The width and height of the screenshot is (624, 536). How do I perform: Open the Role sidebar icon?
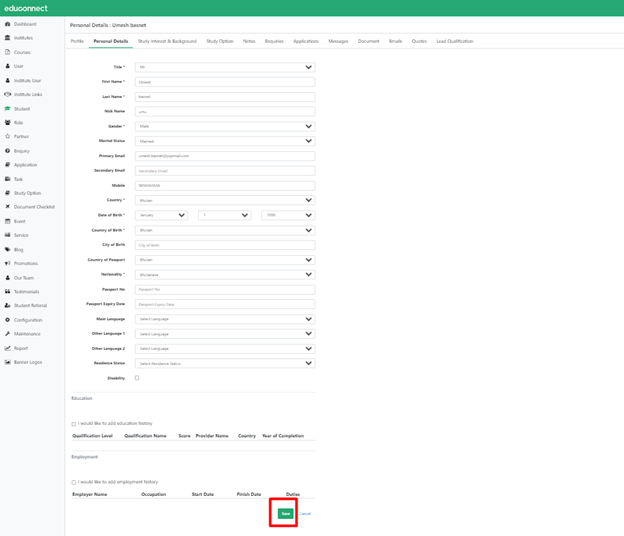click(x=7, y=123)
